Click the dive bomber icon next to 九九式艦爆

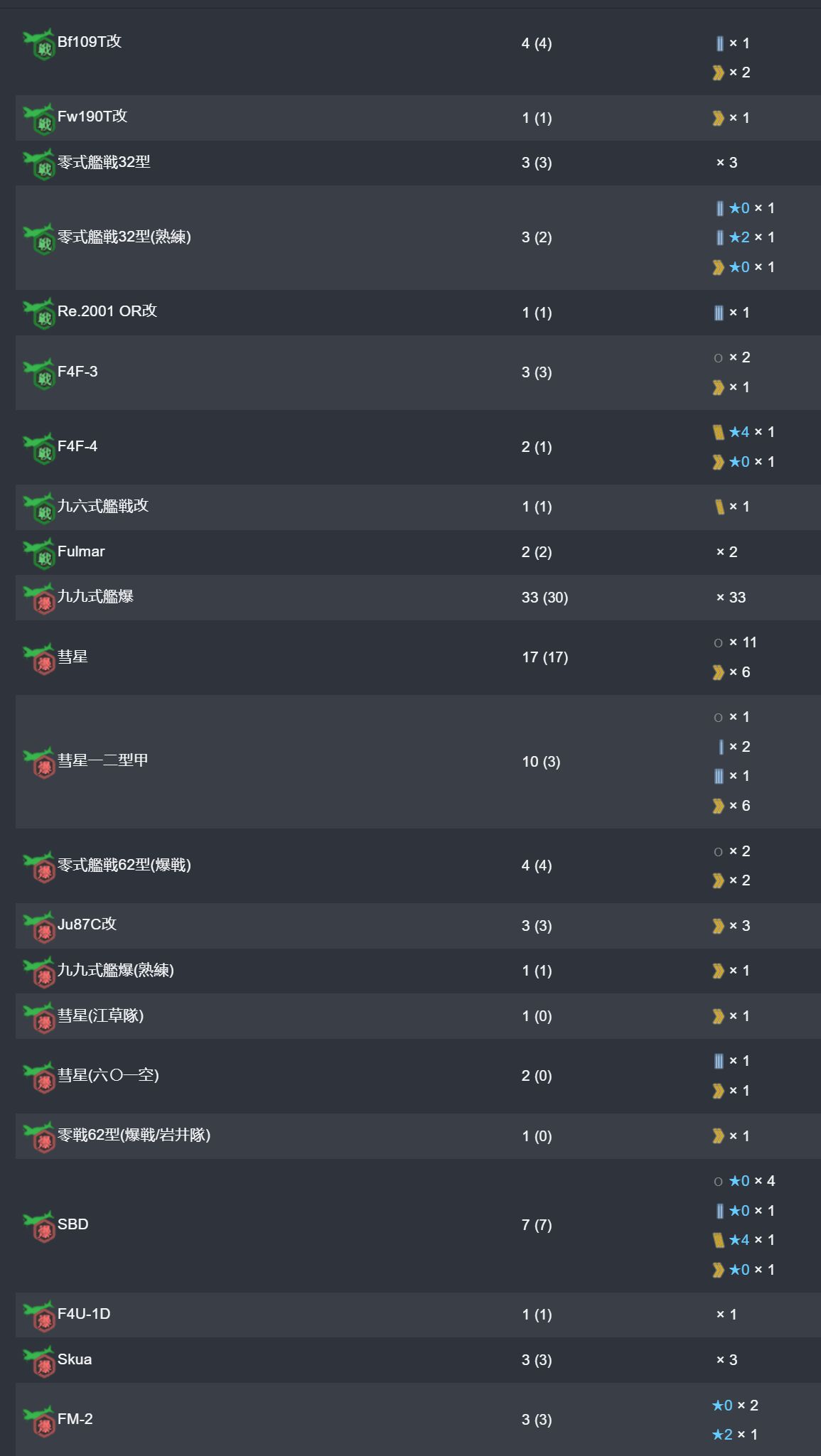[x=39, y=598]
